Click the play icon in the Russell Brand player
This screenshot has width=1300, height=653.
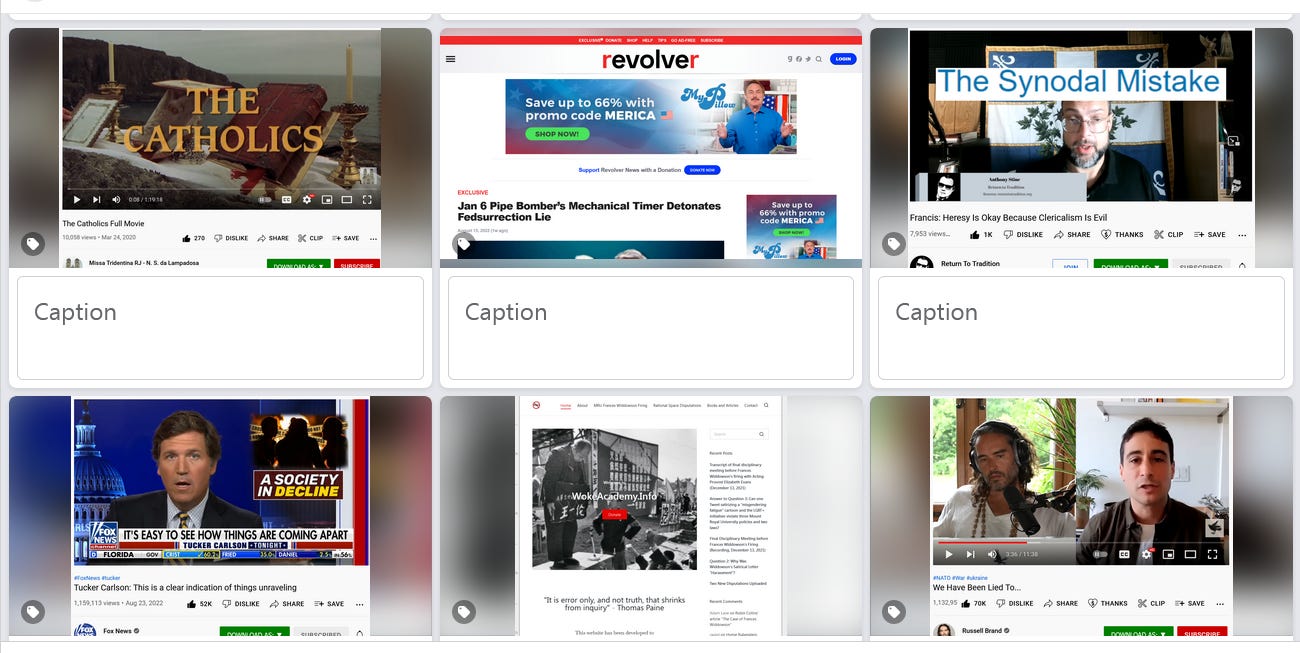pyautogui.click(x=949, y=554)
